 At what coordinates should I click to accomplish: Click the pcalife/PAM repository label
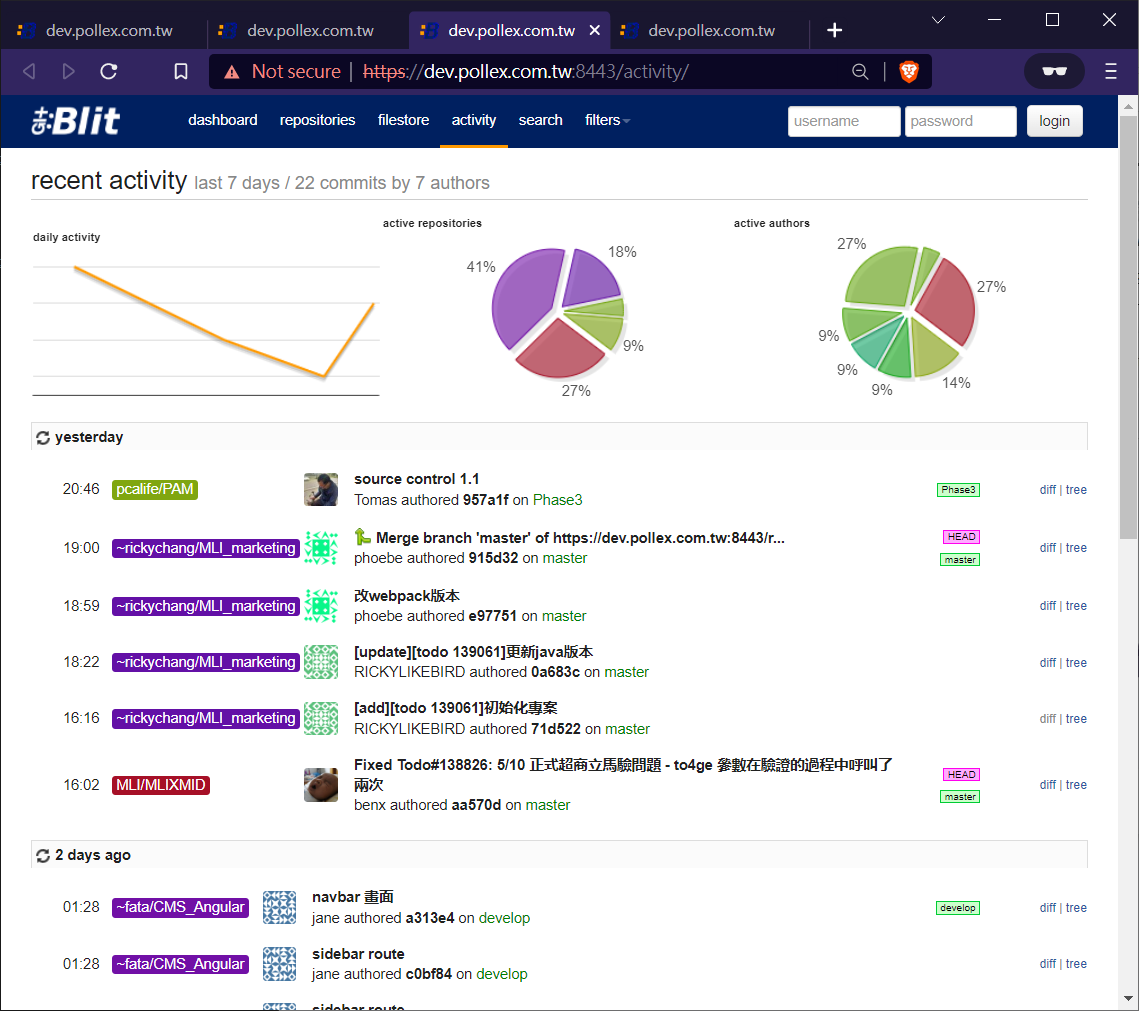155,490
